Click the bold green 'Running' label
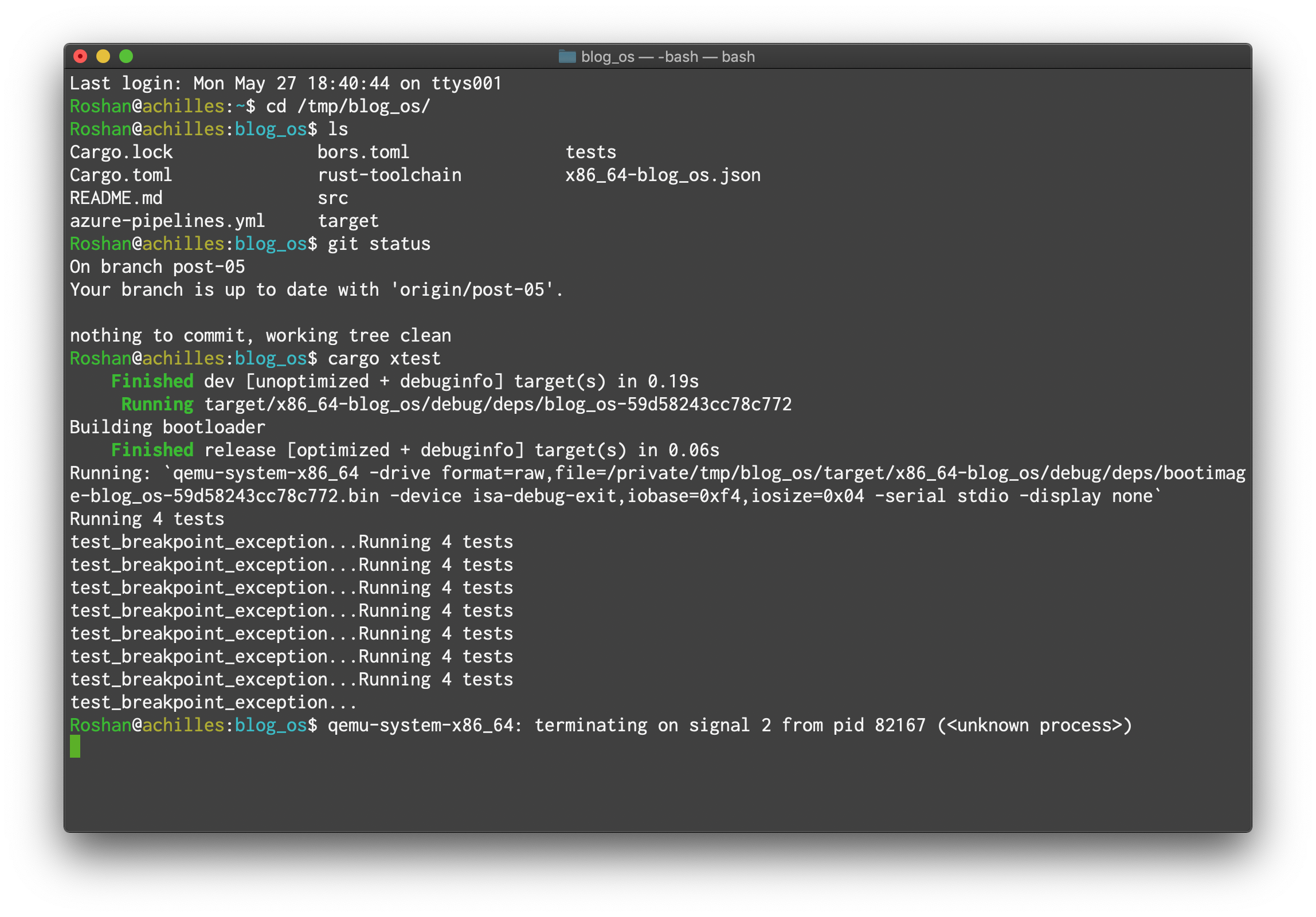 point(158,404)
